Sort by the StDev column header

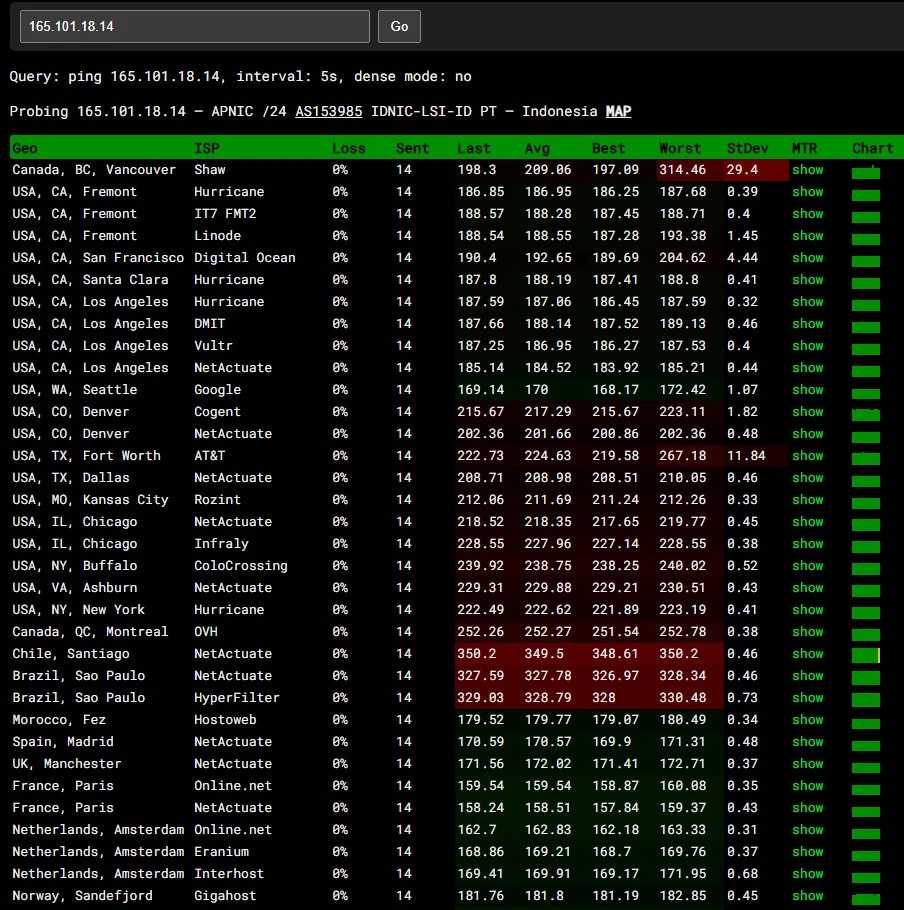pyautogui.click(x=747, y=148)
